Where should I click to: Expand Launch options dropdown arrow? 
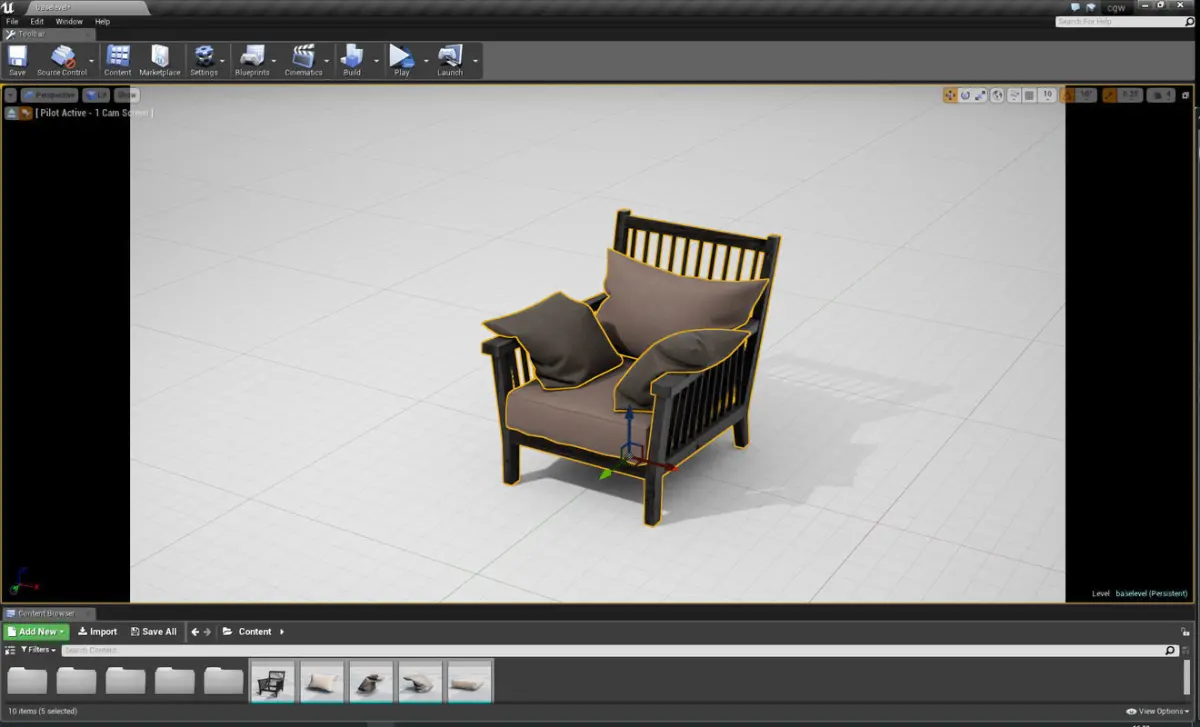[475, 61]
